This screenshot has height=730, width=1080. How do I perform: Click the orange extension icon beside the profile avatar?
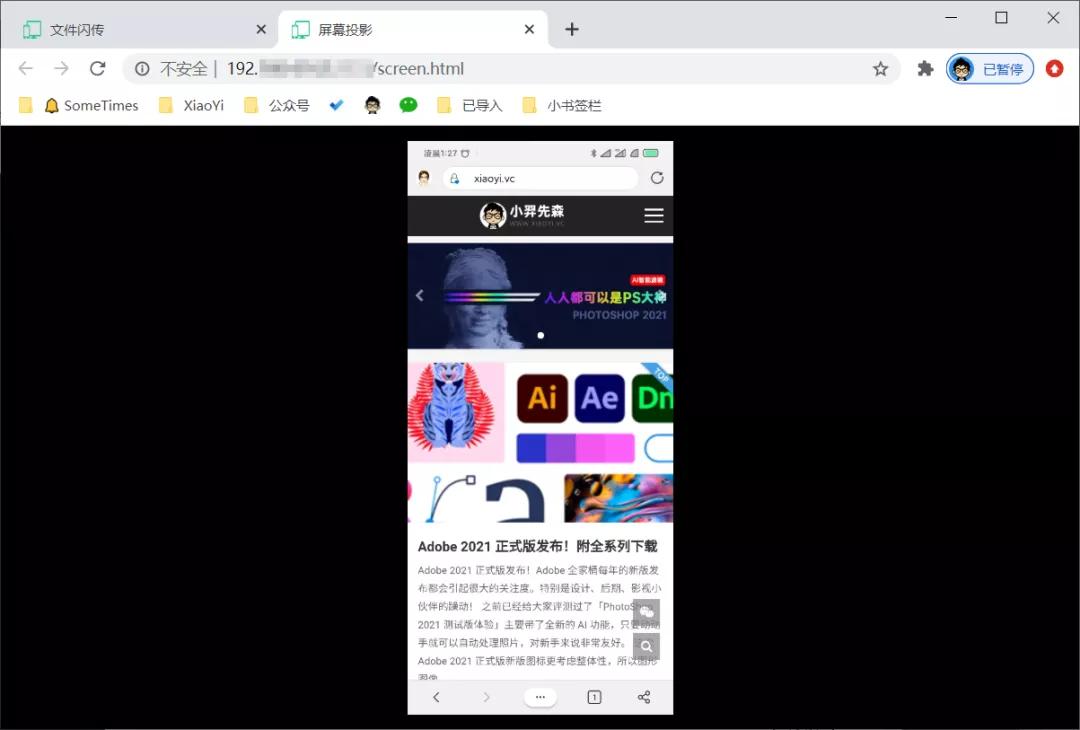coord(1054,69)
